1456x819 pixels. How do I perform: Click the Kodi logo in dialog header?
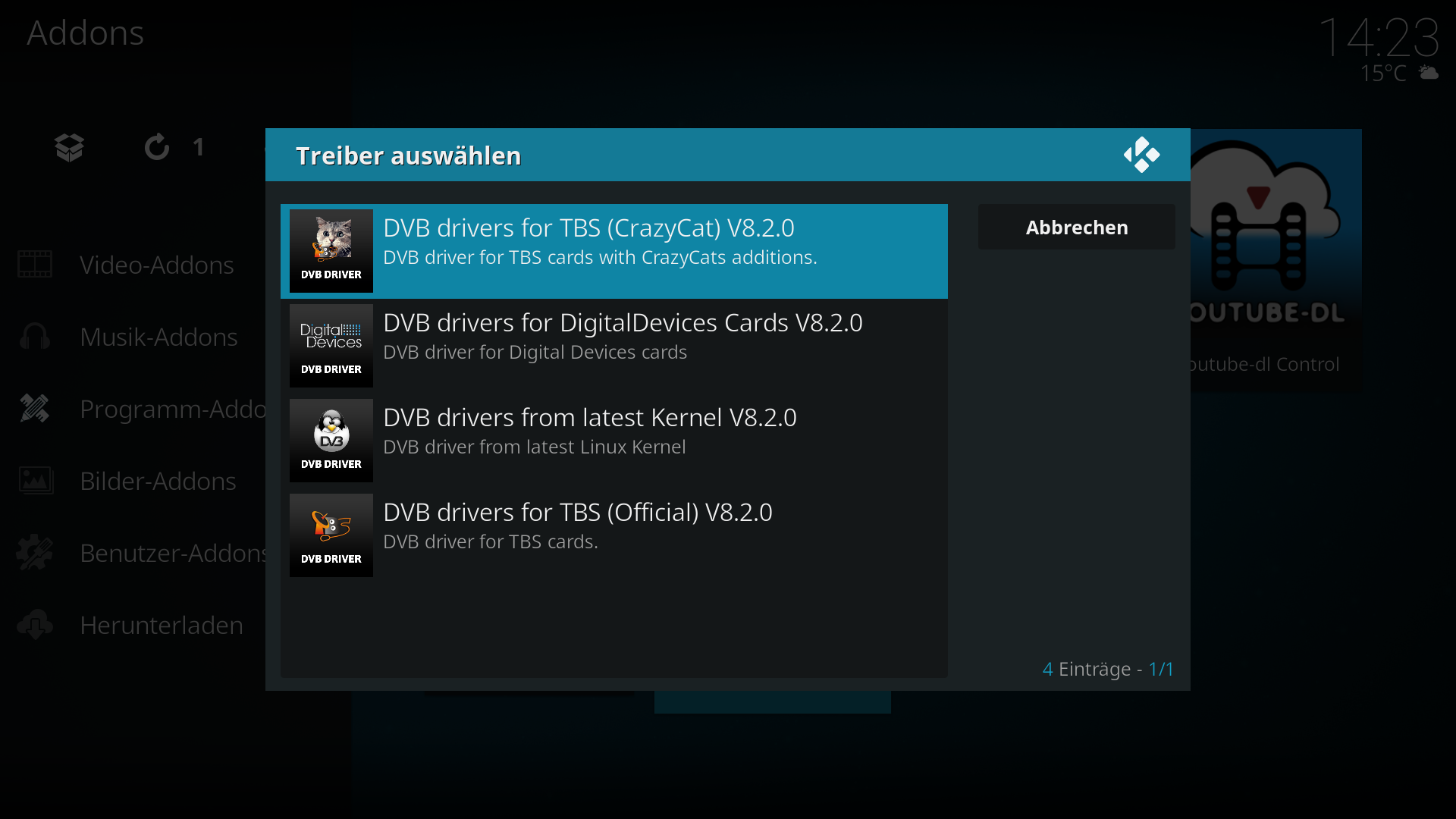click(x=1142, y=155)
